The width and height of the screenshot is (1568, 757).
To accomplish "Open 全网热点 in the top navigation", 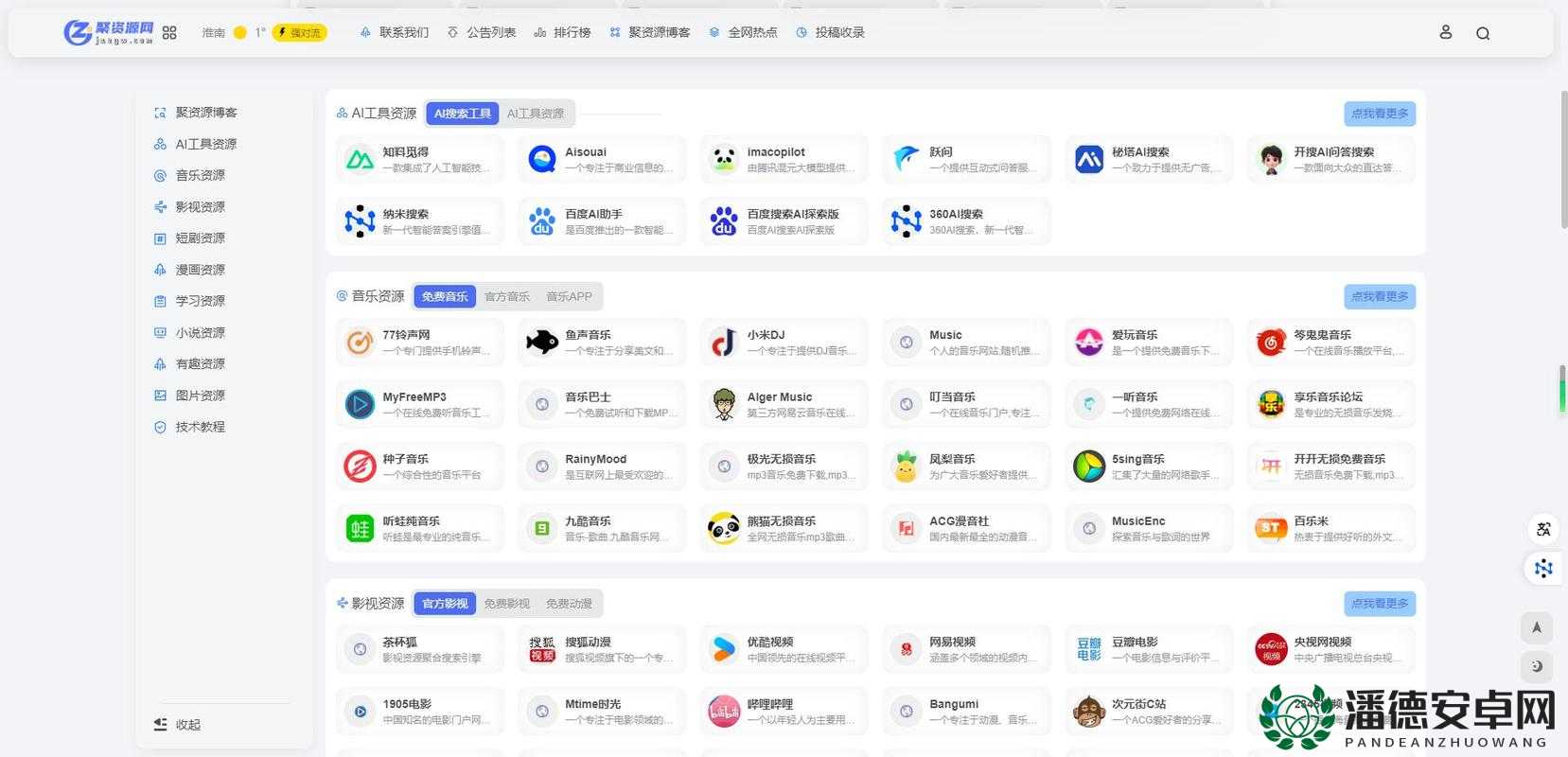I will point(743,32).
